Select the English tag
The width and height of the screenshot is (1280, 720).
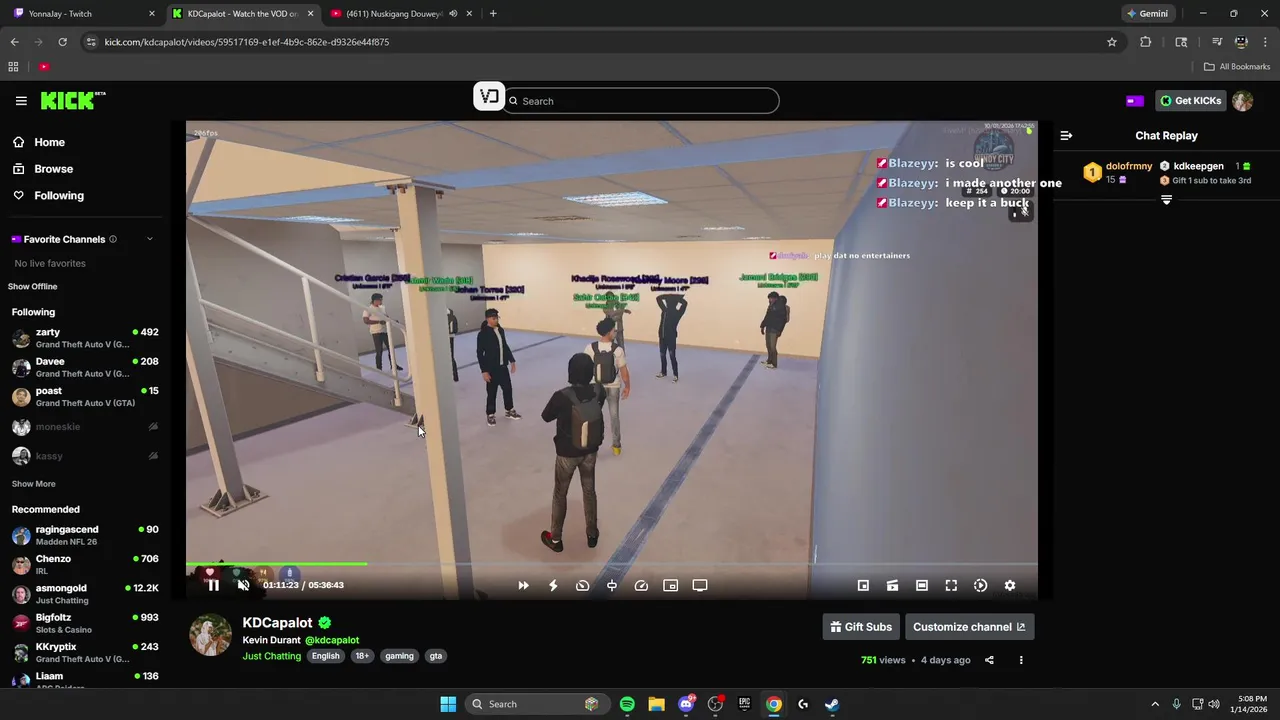[326, 656]
